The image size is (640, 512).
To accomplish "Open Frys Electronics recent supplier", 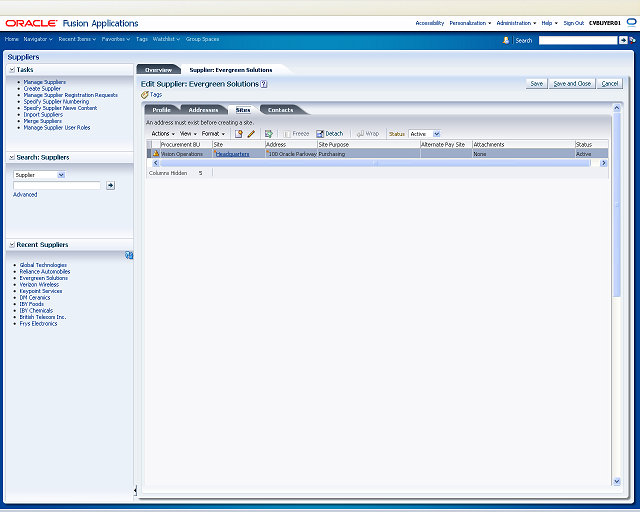I will [38, 324].
